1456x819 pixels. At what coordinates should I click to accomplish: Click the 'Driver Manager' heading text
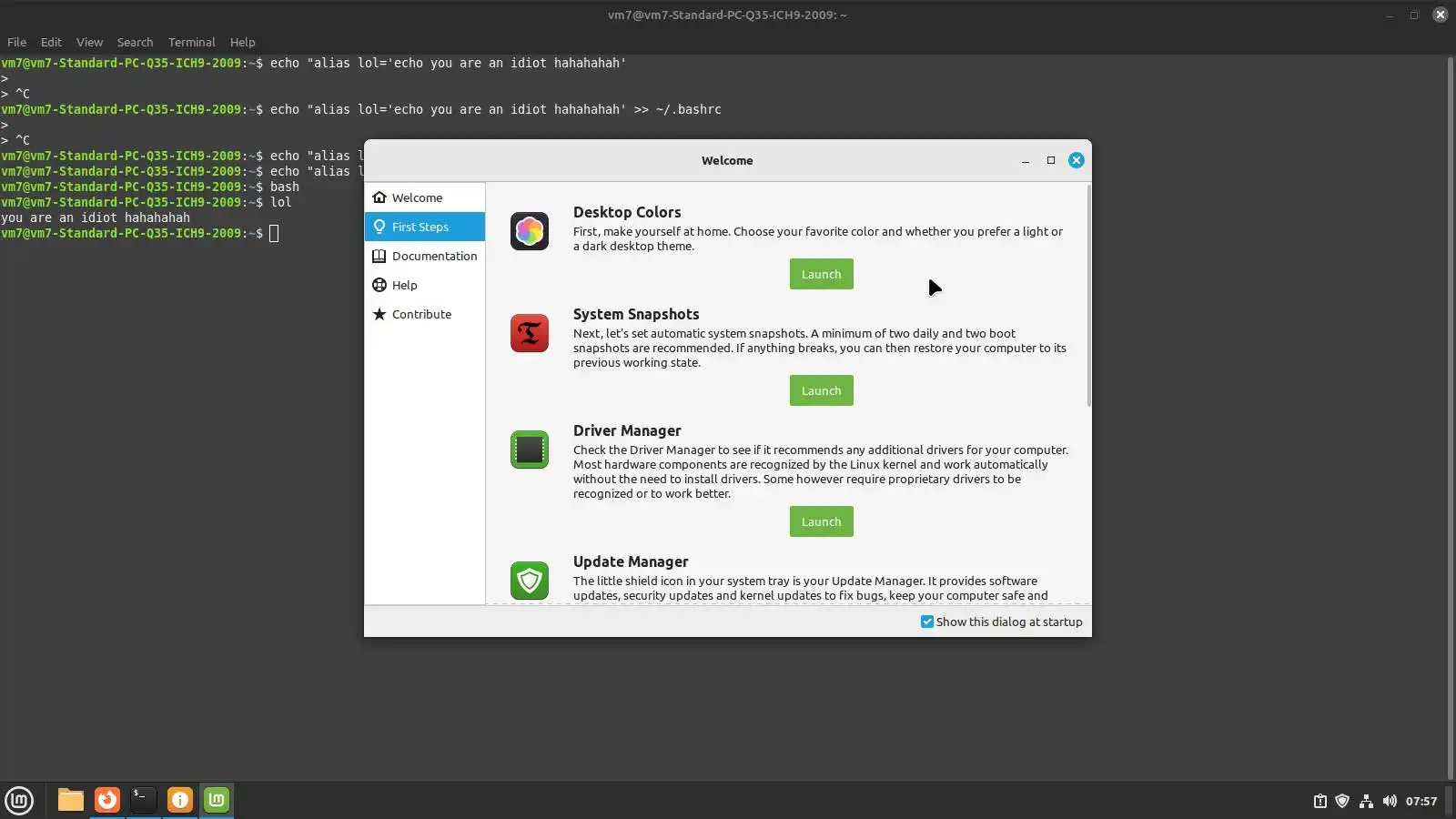(x=627, y=430)
